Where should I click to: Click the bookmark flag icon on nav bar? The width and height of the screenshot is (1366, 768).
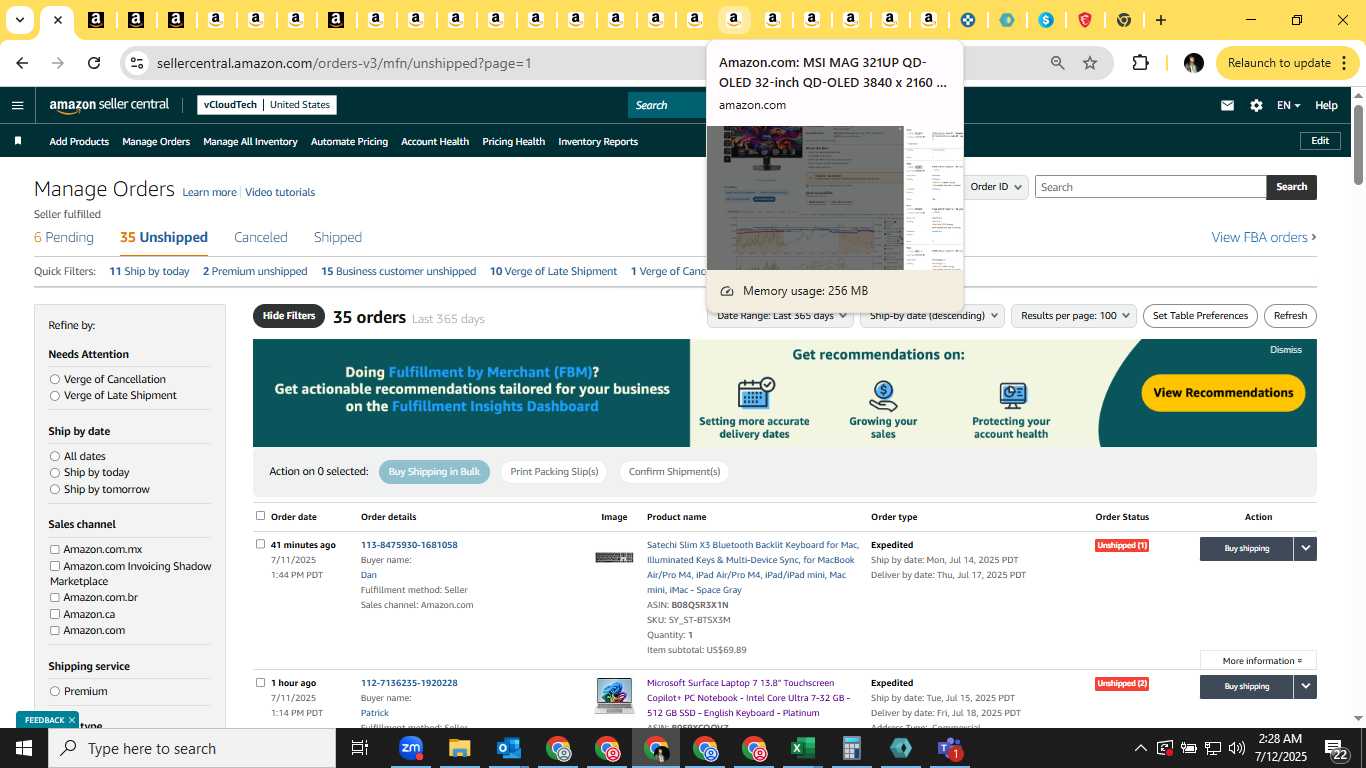pyautogui.click(x=18, y=141)
